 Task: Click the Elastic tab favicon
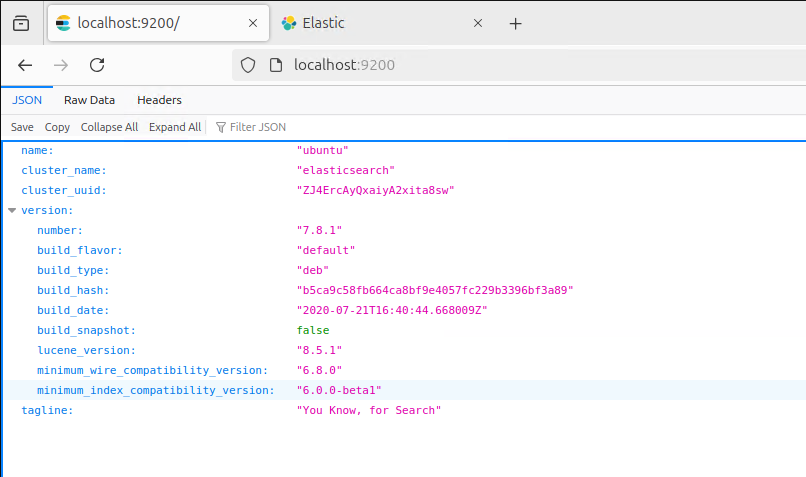pyautogui.click(x=289, y=23)
